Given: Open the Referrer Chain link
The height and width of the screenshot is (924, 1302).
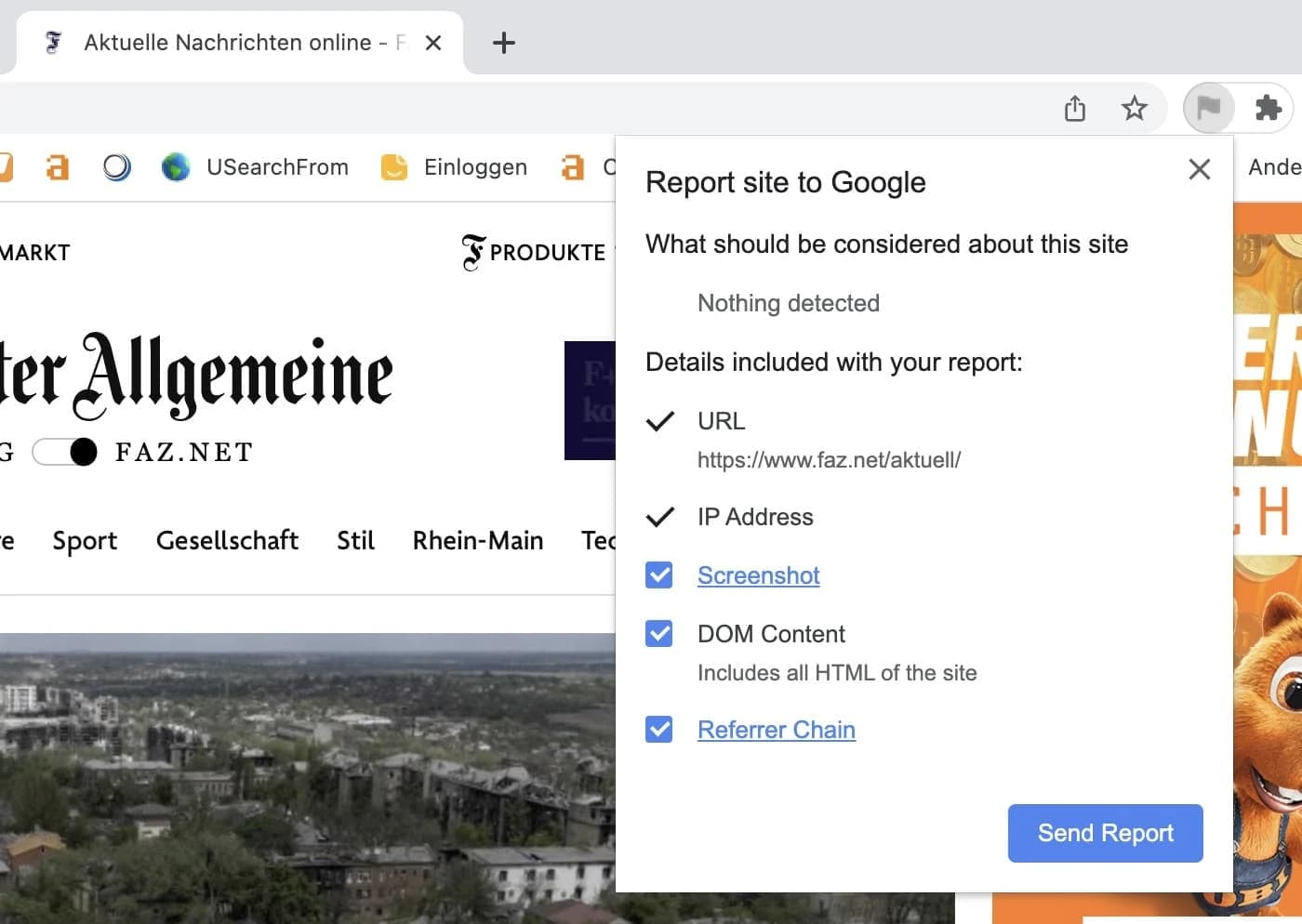Looking at the screenshot, I should 776,730.
